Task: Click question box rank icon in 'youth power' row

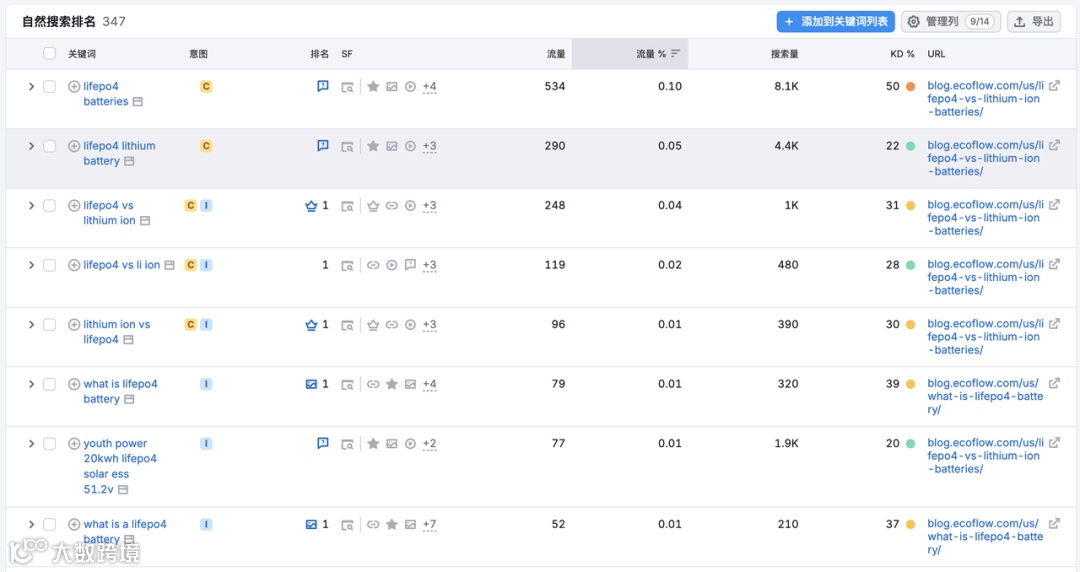Action: coord(323,443)
